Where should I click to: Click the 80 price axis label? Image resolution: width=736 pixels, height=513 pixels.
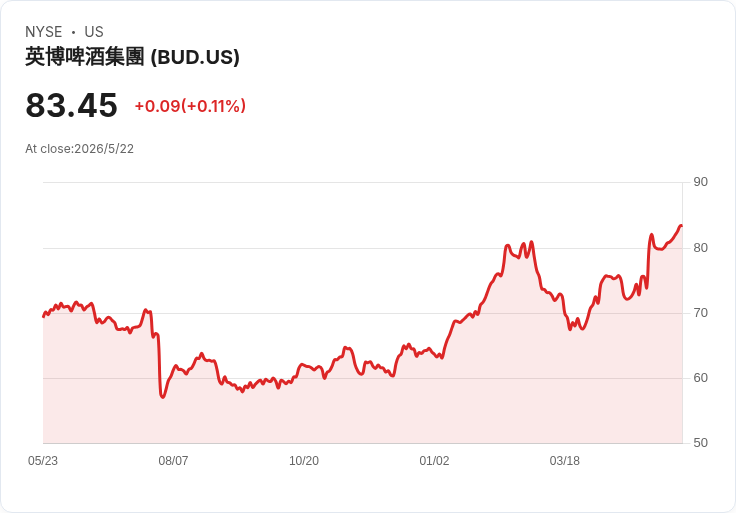[x=700, y=248]
